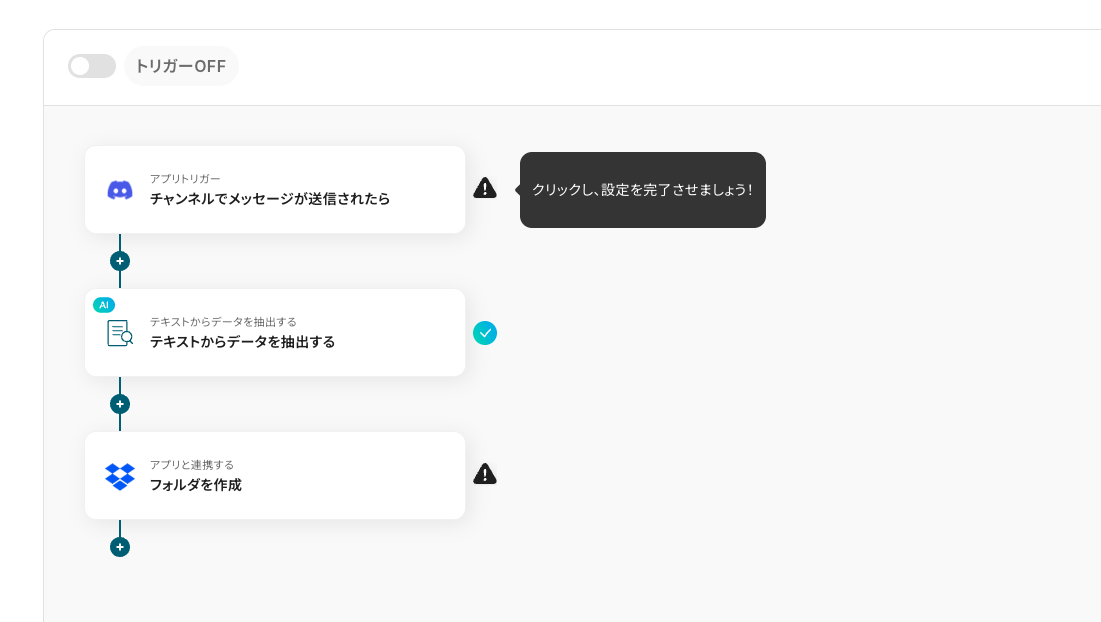Click the AI badge on extraction step
Image resolution: width=1101 pixels, height=622 pixels.
pyautogui.click(x=104, y=304)
